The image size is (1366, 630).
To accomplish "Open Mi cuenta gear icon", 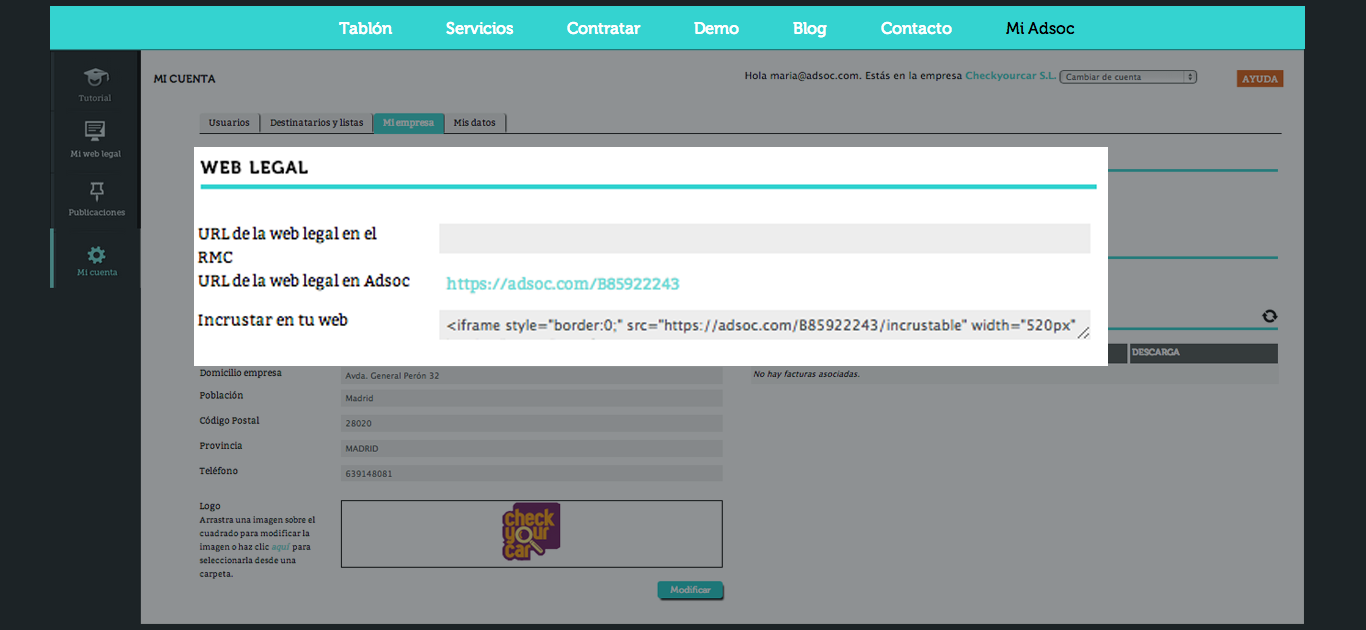I will (x=96, y=255).
